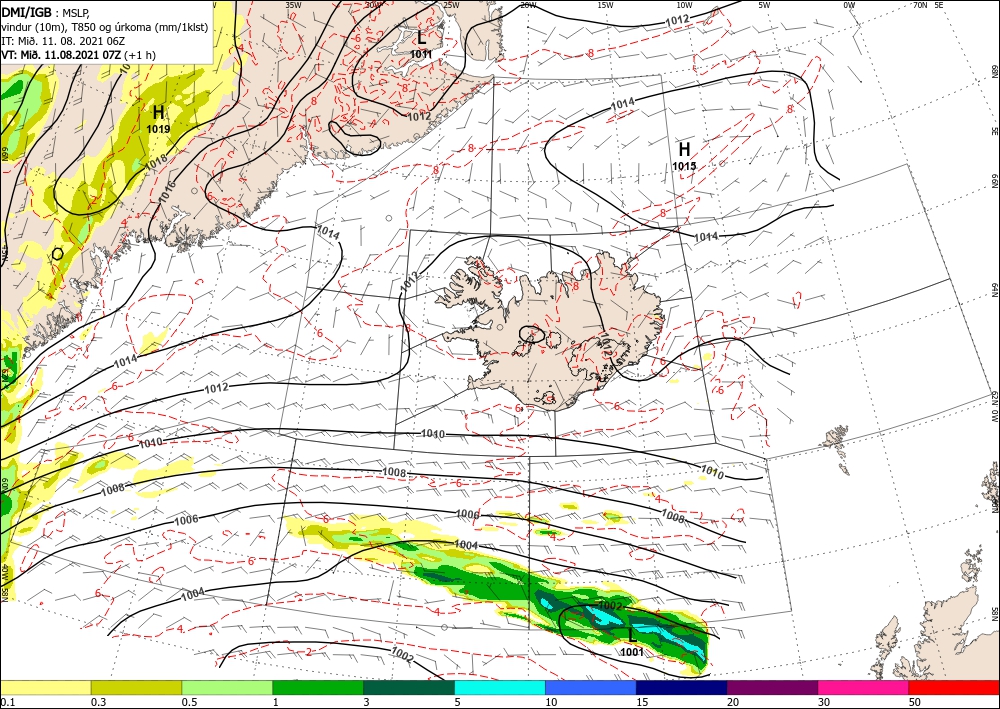This screenshot has width=1000, height=709.
Task: Click the 1016 isobar label
Action: 166,191
